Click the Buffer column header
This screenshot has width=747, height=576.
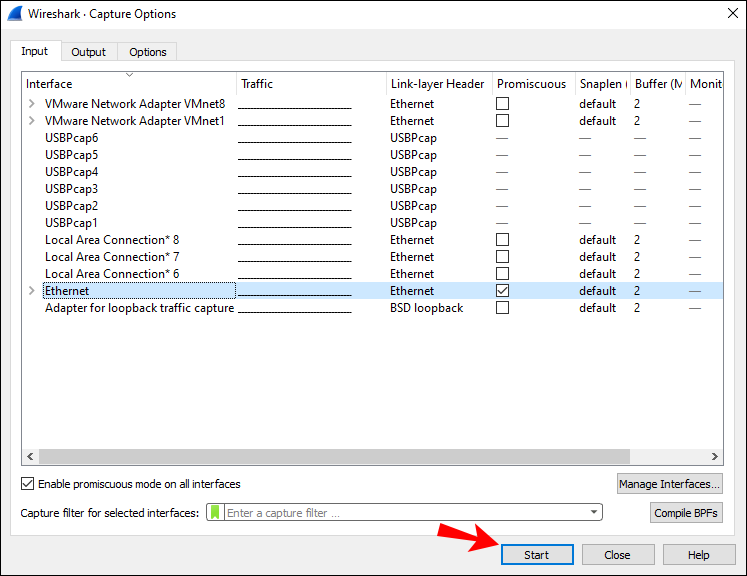658,84
